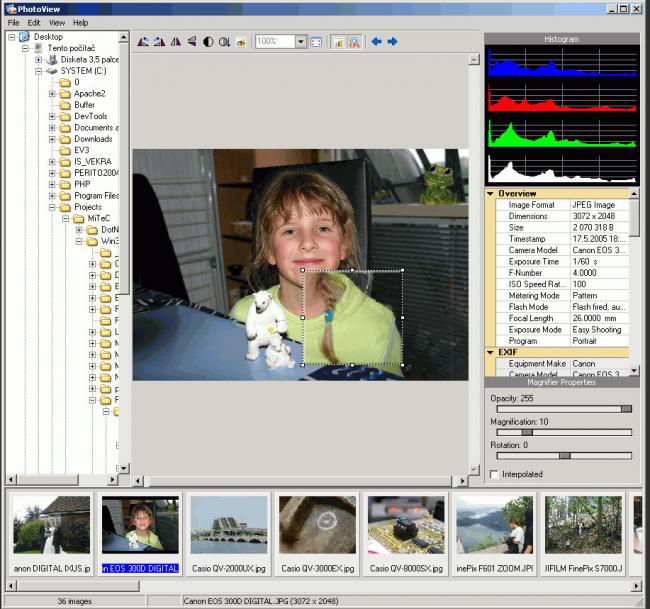This screenshot has width=650, height=609.
Task: Collapse the Tento počítač node
Action: pos(25,49)
